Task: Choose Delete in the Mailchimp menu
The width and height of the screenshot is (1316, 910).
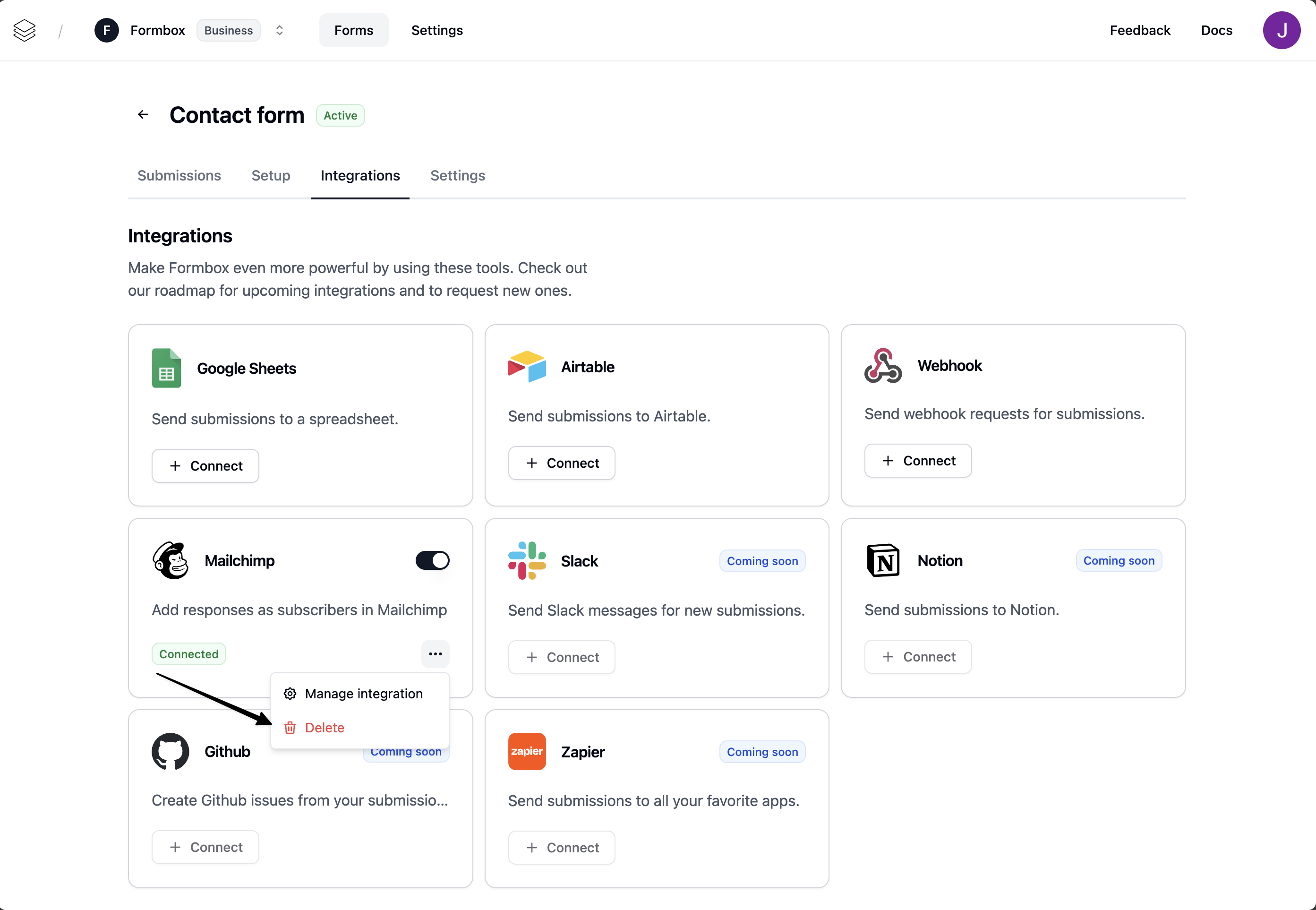Action: click(325, 728)
